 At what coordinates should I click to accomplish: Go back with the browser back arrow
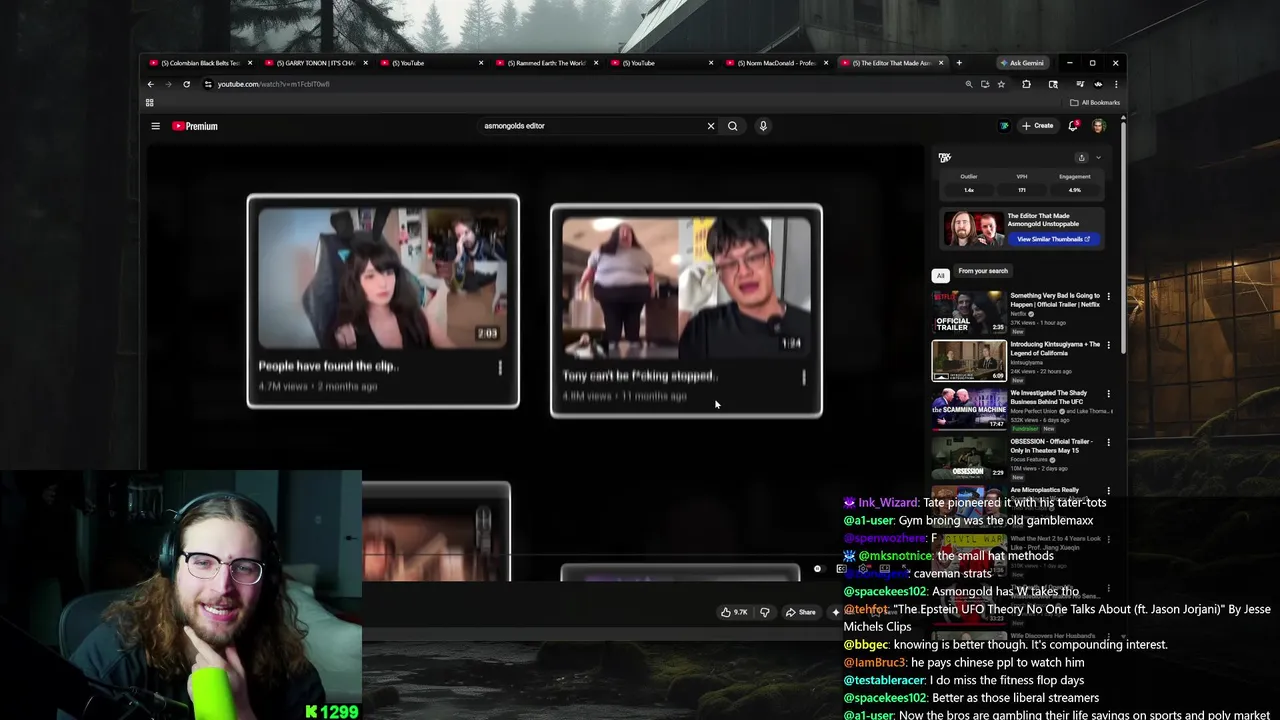tap(151, 84)
